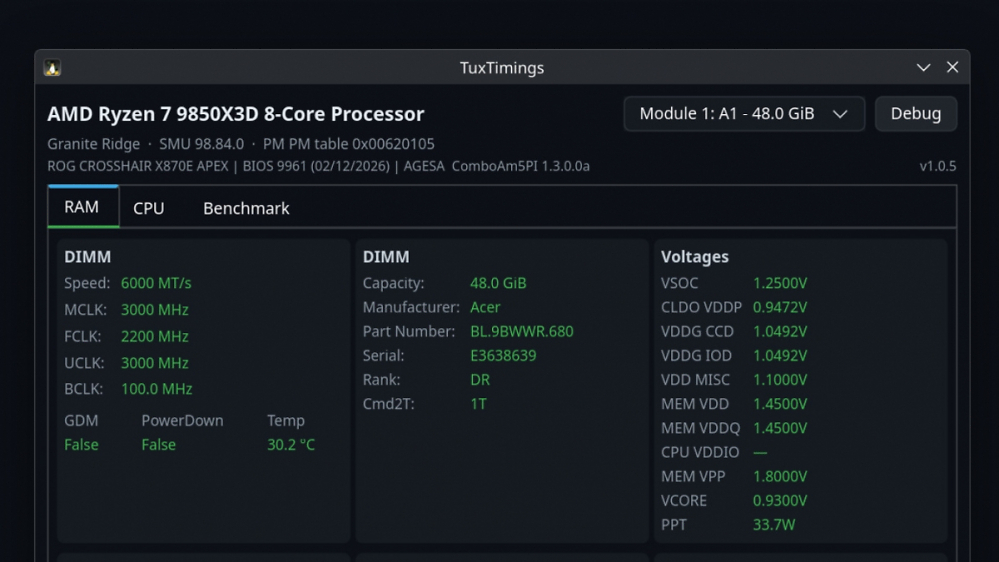The width and height of the screenshot is (999, 562).
Task: Click the Debug button
Action: click(916, 114)
